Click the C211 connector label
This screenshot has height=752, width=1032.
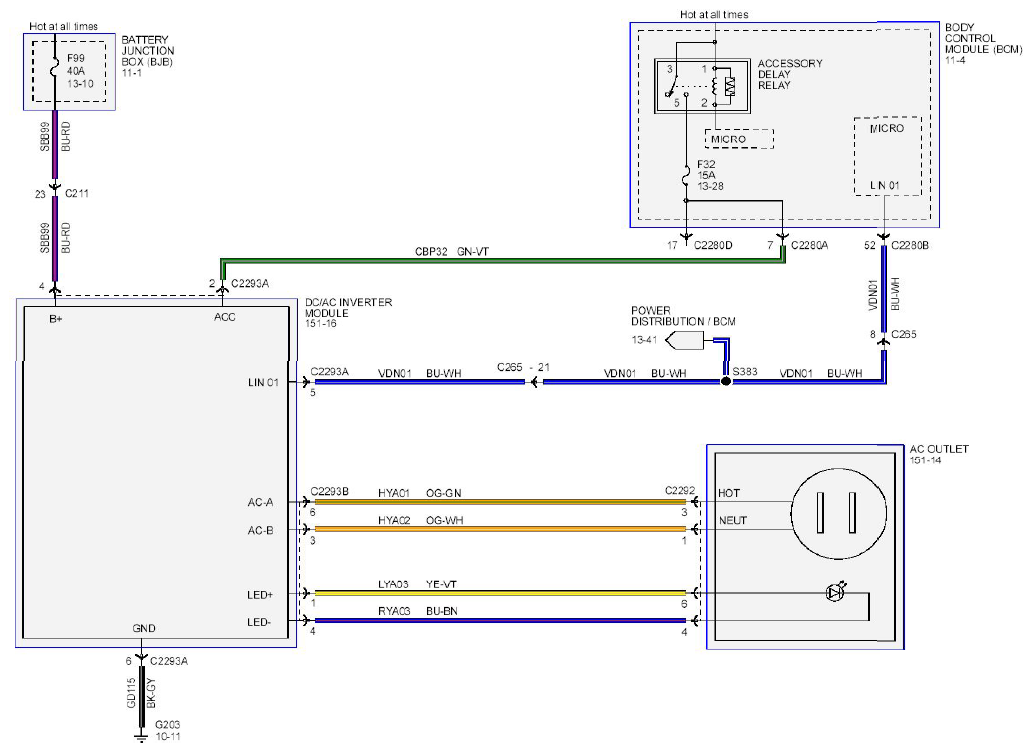[76, 193]
